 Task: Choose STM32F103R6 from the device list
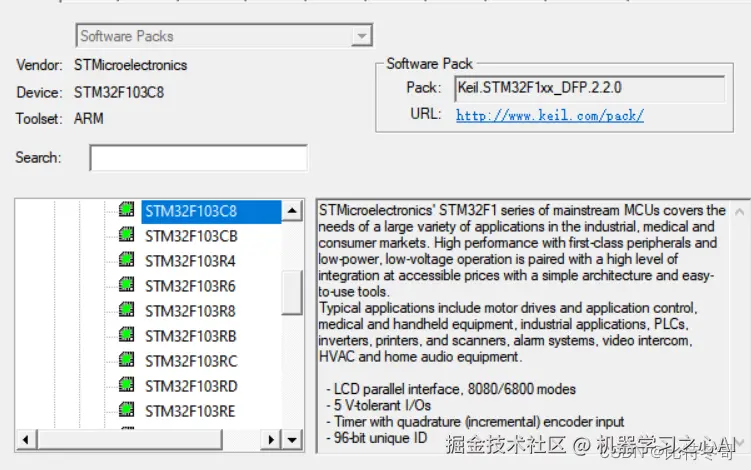[x=190, y=286]
